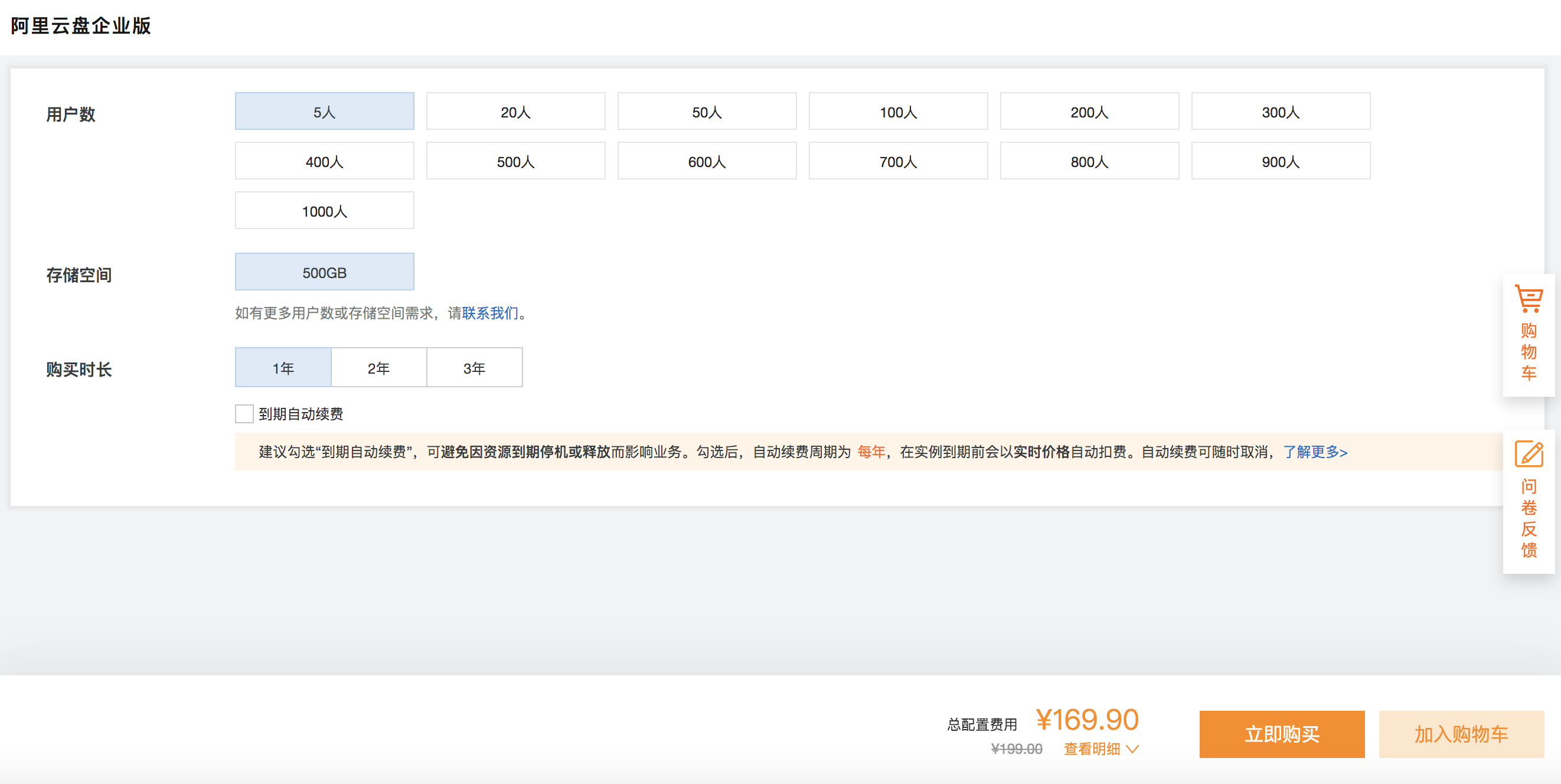The height and width of the screenshot is (784, 1561).
Task: Pick the 300人 user count option
Action: (1281, 112)
